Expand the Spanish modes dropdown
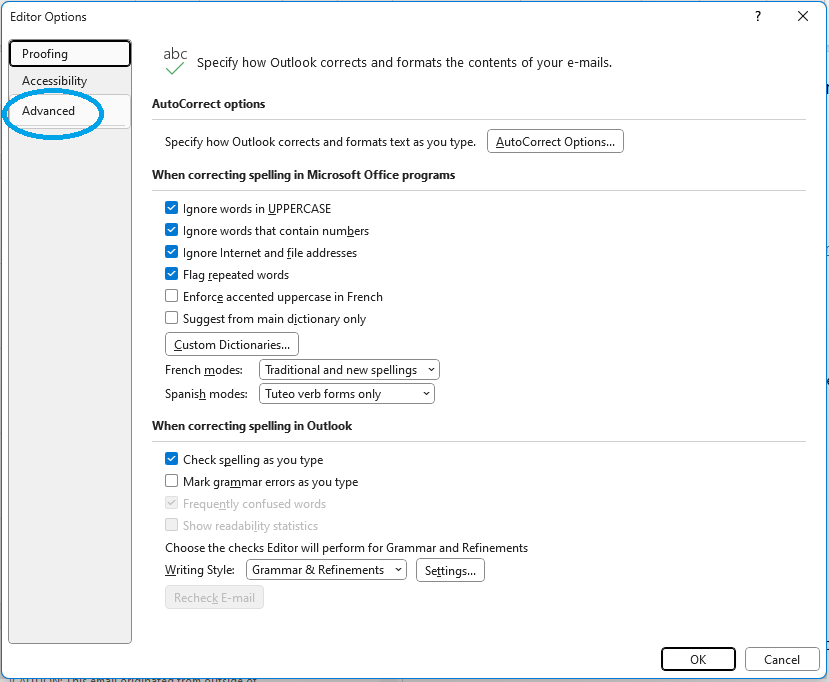Image resolution: width=829 pixels, height=682 pixels. (347, 394)
